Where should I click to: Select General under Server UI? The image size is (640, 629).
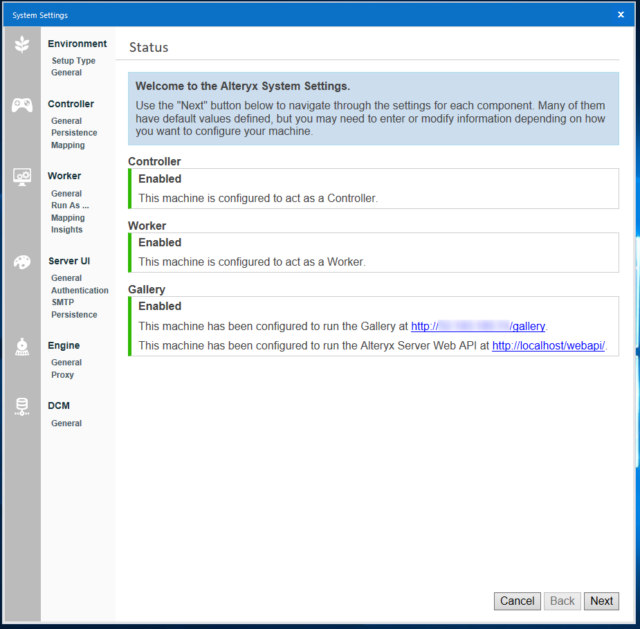[66, 278]
